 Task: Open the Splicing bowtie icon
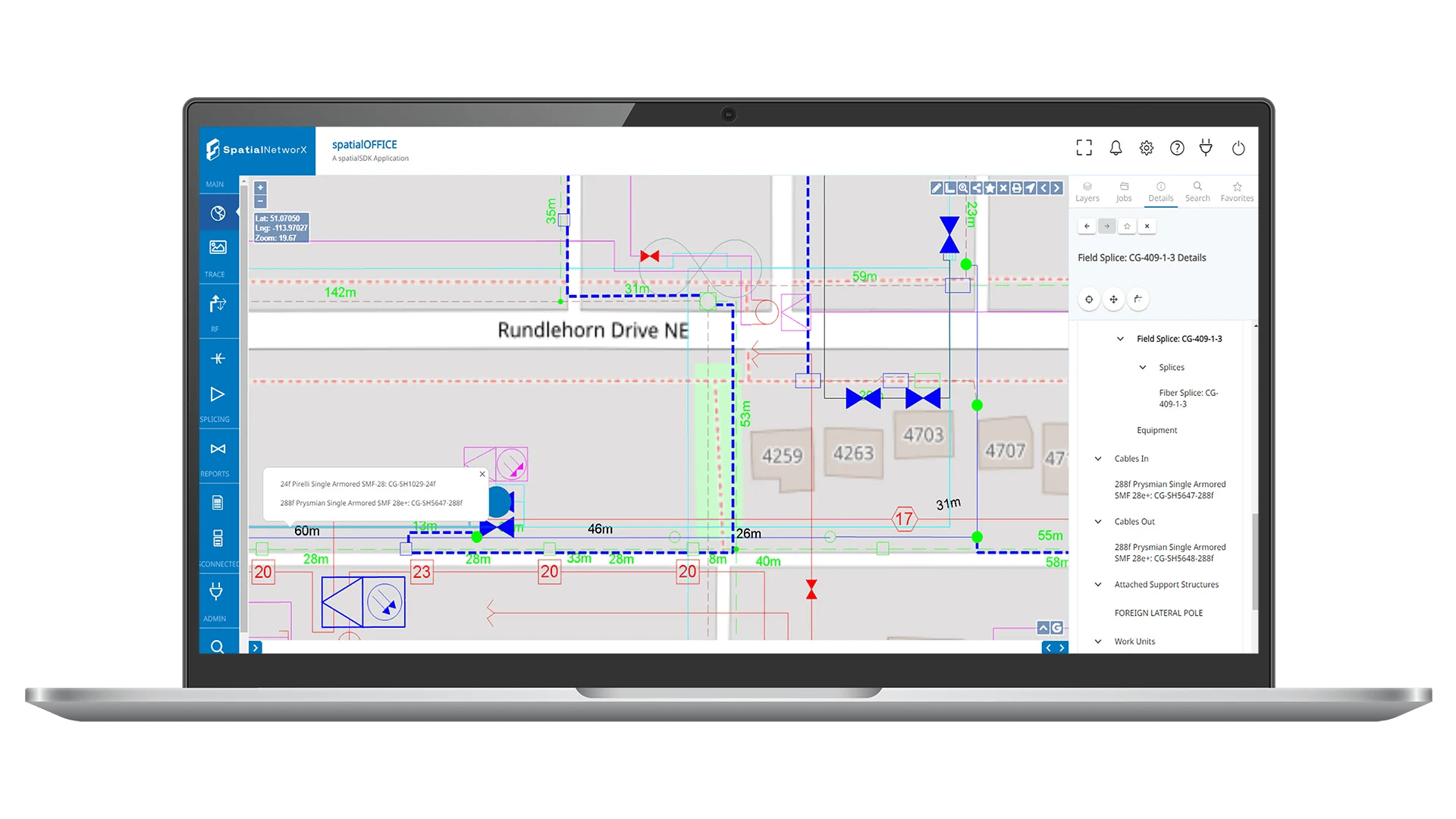click(218, 449)
